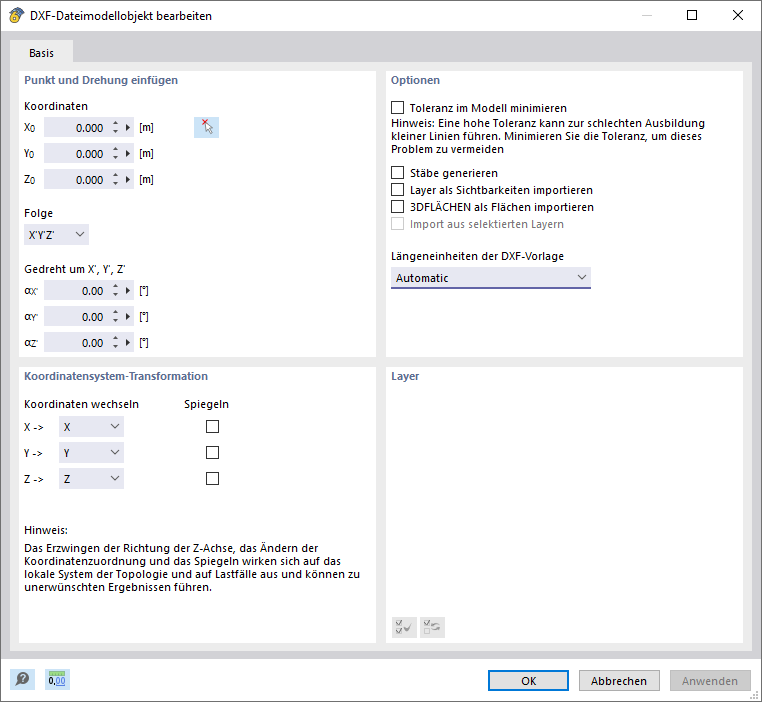Open the Y -> coordinate dropdown
The image size is (762, 702).
(x=91, y=453)
